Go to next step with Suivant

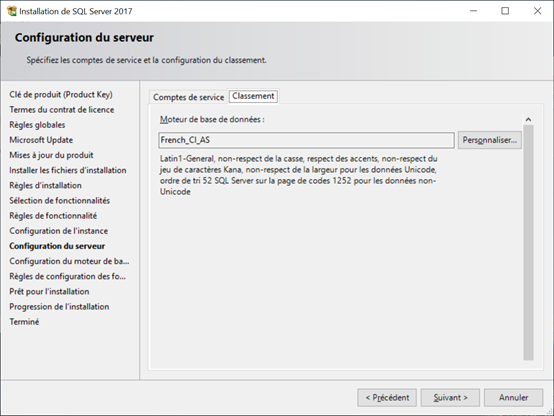[x=450, y=398]
